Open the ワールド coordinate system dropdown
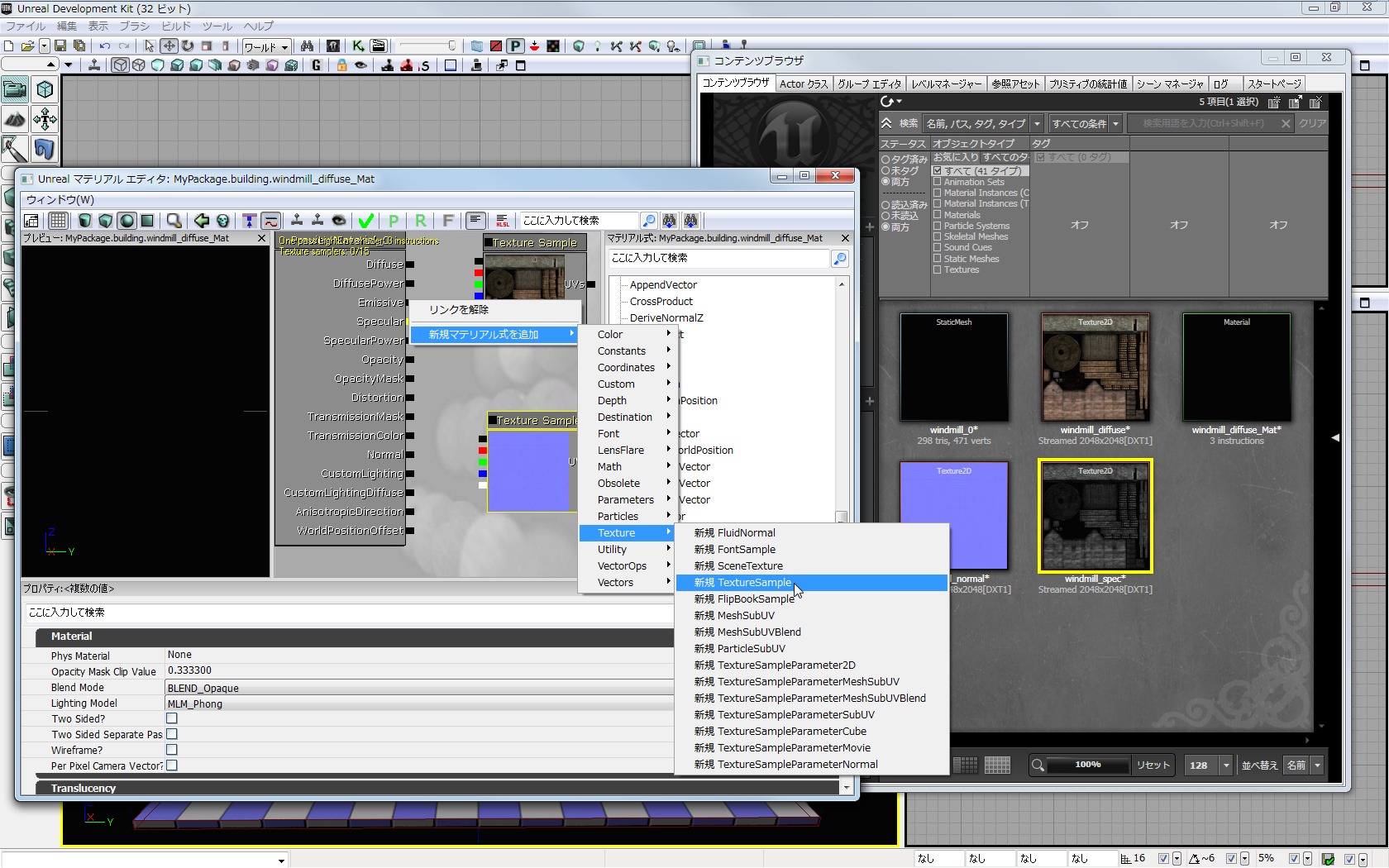The height and width of the screenshot is (868, 1389). pos(265,47)
